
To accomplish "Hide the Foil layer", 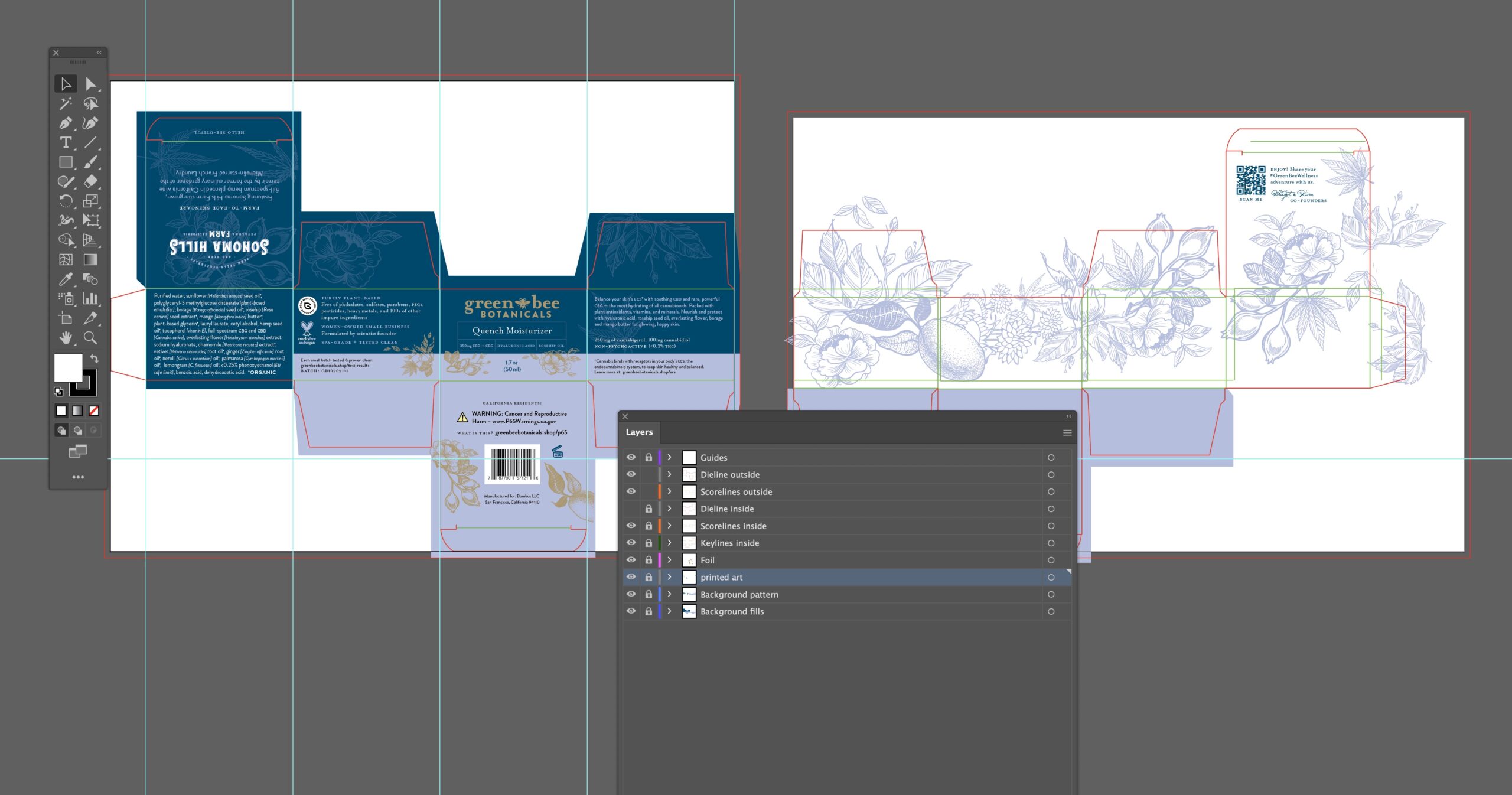I will [x=631, y=560].
